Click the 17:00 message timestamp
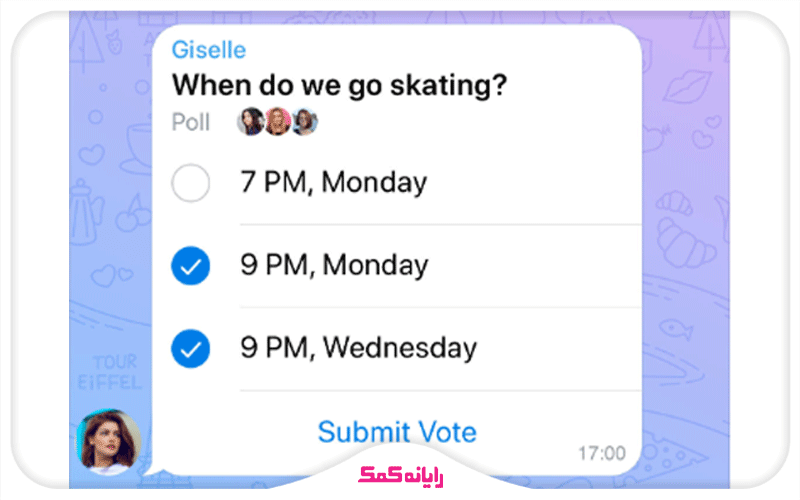This screenshot has width=800, height=500. click(x=602, y=454)
